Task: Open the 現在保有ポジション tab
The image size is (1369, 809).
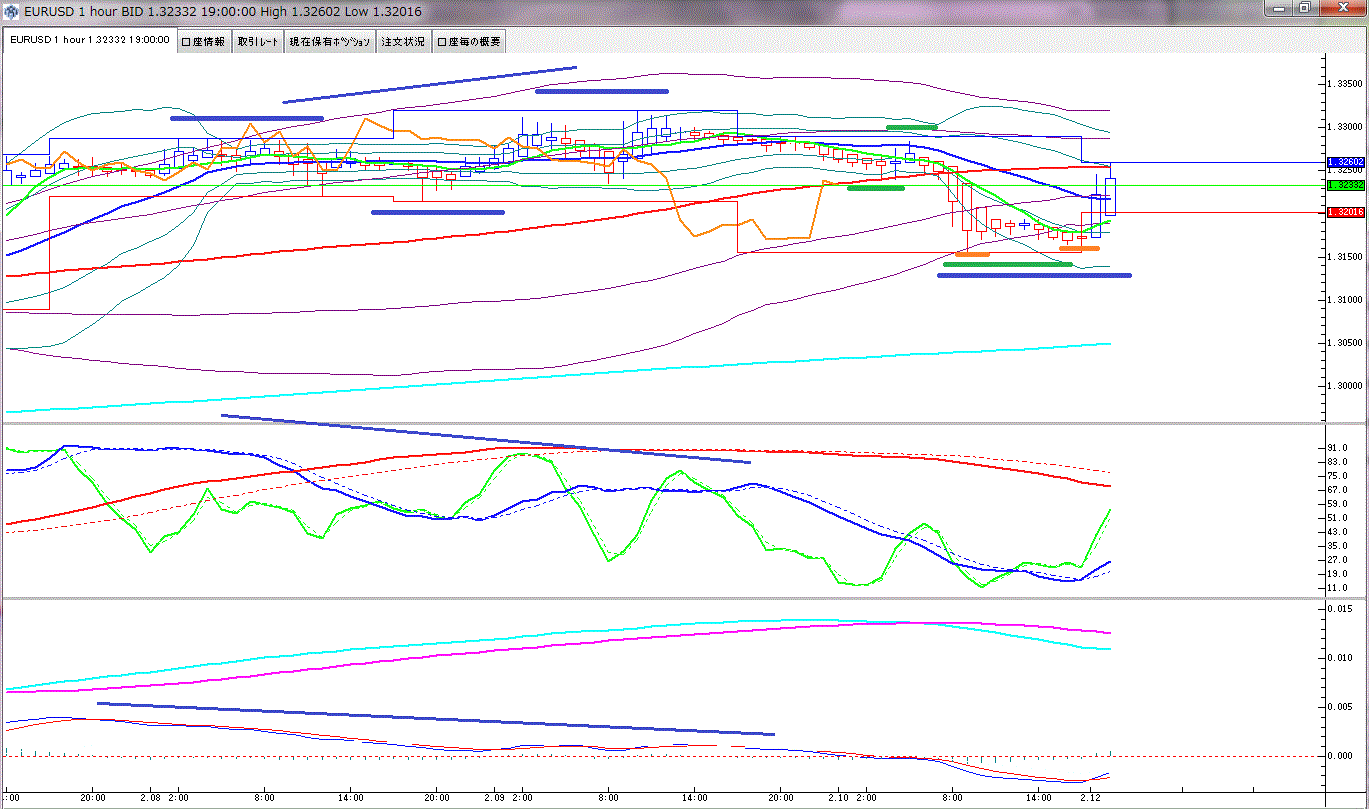Action: tap(330, 41)
